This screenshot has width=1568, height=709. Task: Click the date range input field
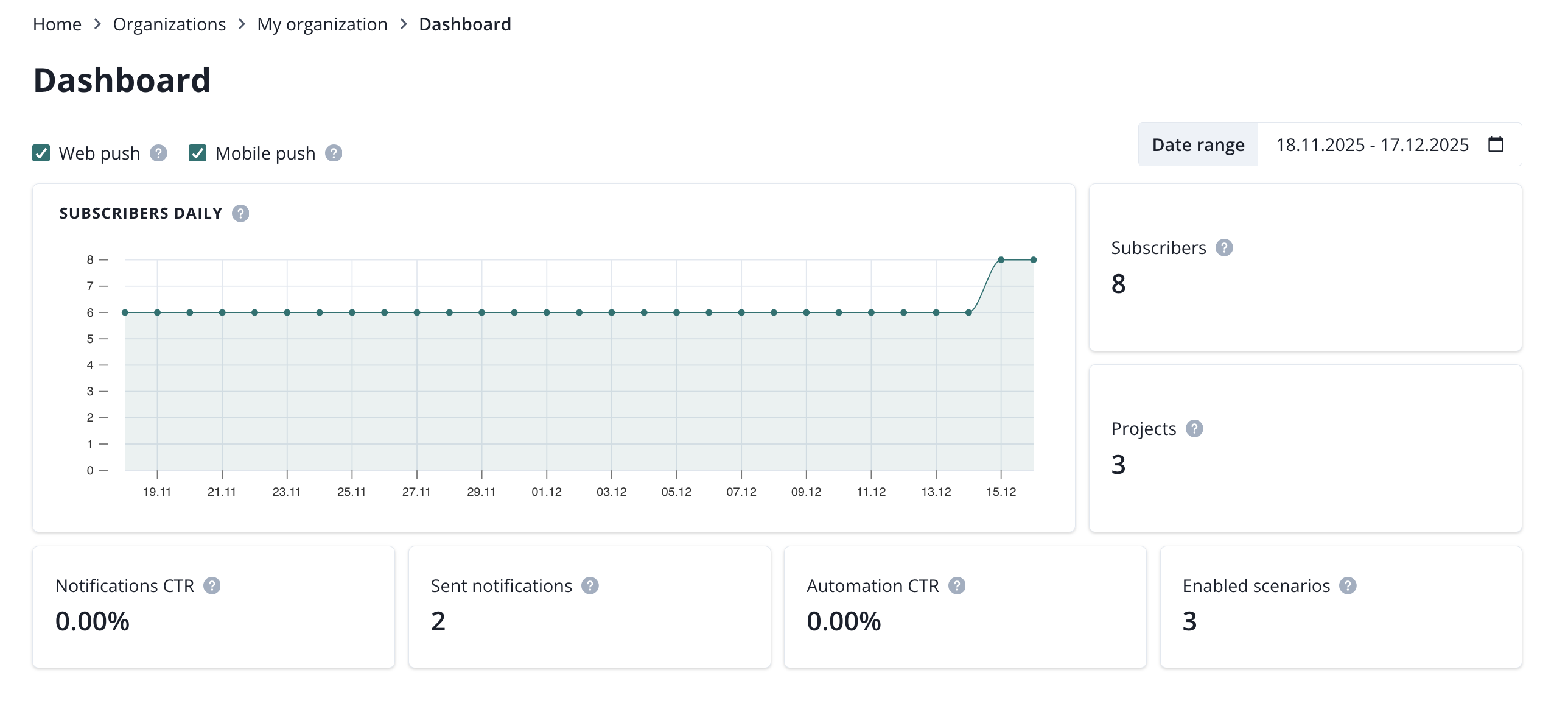[1372, 145]
